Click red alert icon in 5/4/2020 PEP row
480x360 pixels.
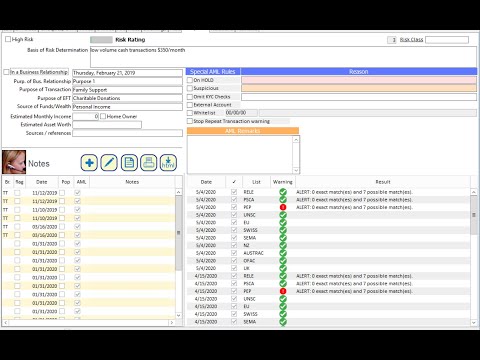(283, 207)
